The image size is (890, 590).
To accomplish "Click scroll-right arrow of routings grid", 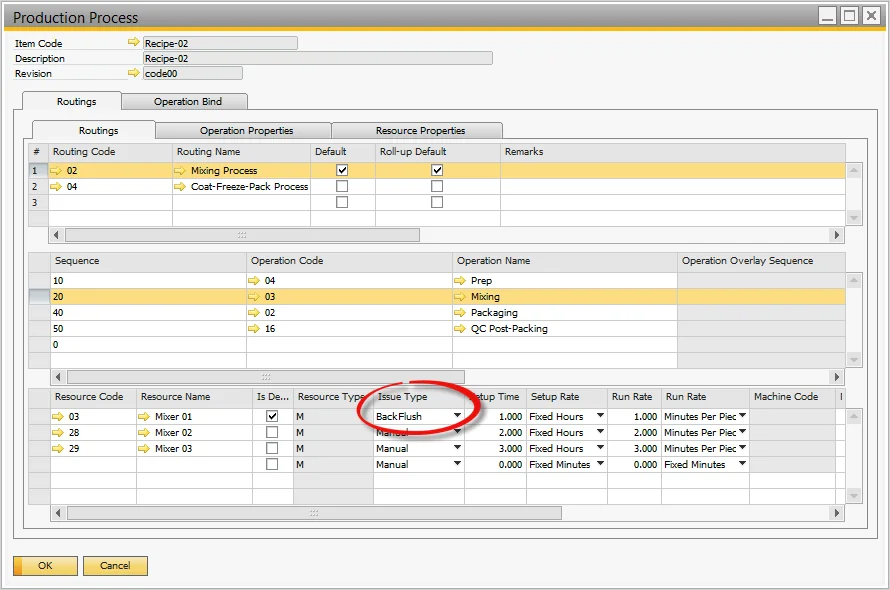I will tap(836, 235).
